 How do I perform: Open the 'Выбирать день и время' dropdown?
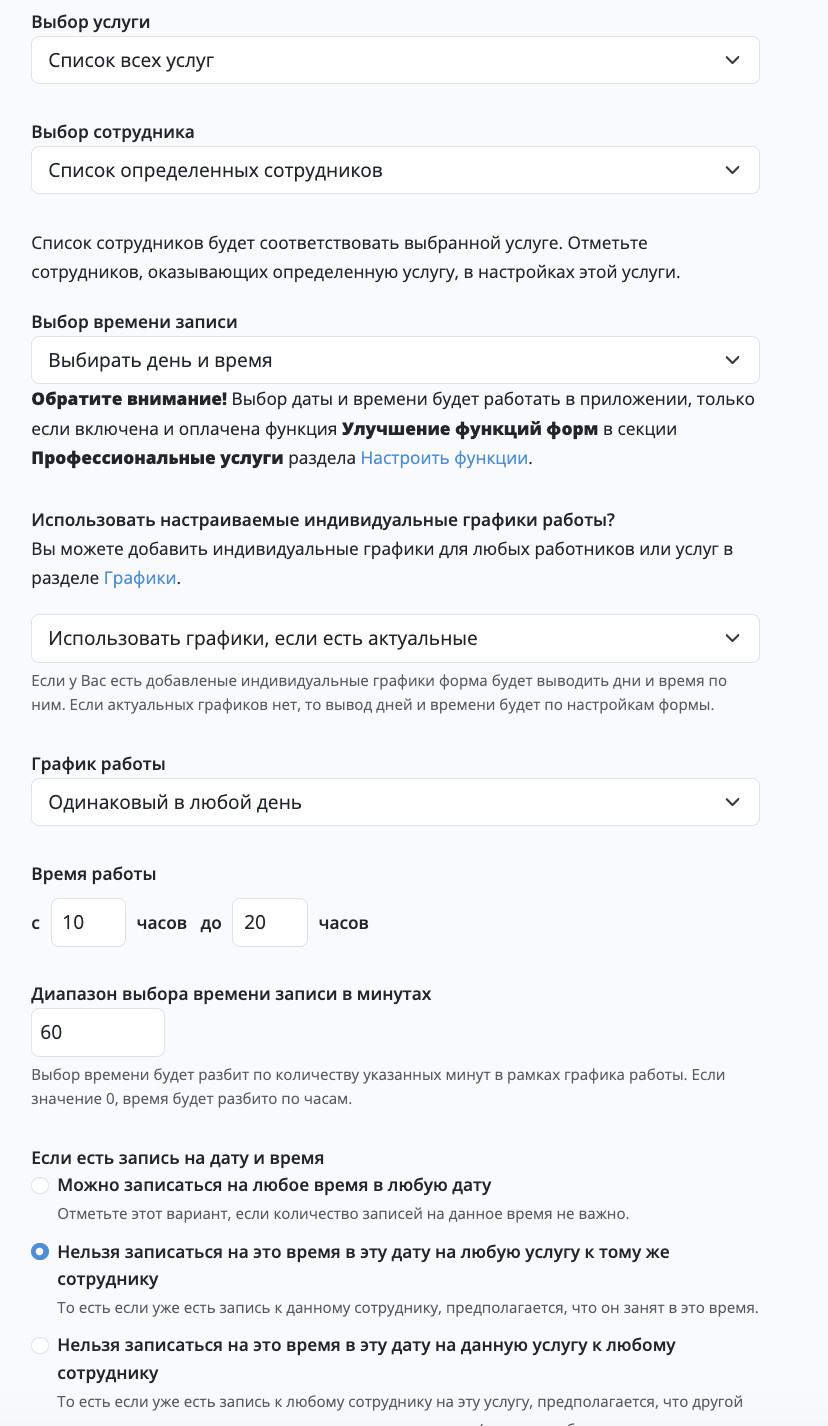click(x=395, y=360)
